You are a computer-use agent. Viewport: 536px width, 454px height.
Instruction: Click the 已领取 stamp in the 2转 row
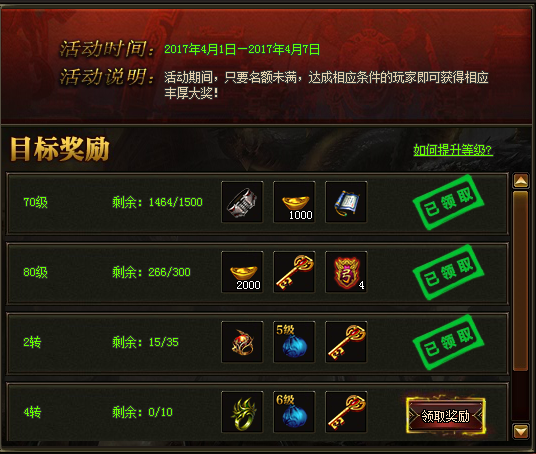click(x=448, y=342)
